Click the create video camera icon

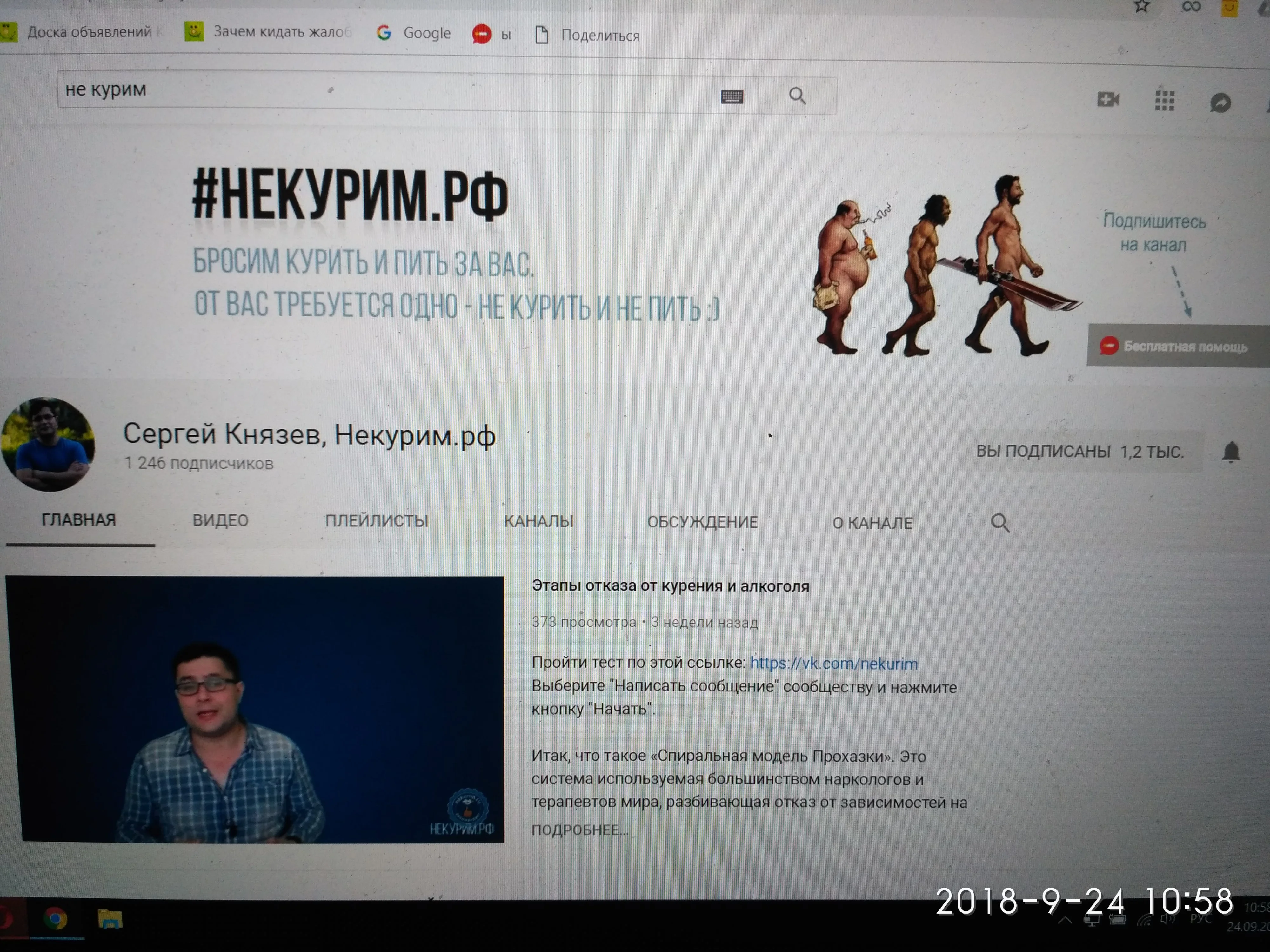point(1107,100)
